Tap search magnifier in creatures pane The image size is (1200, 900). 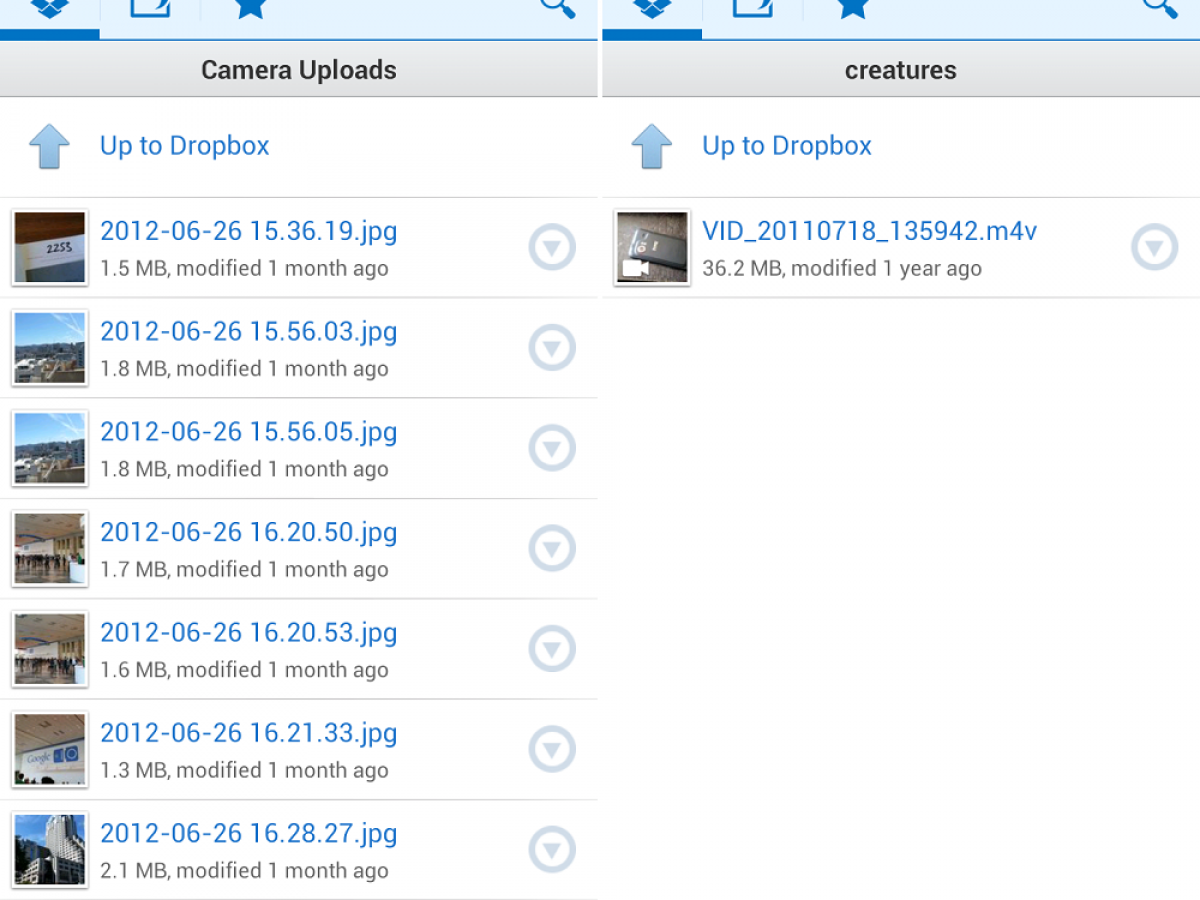coord(1160,8)
